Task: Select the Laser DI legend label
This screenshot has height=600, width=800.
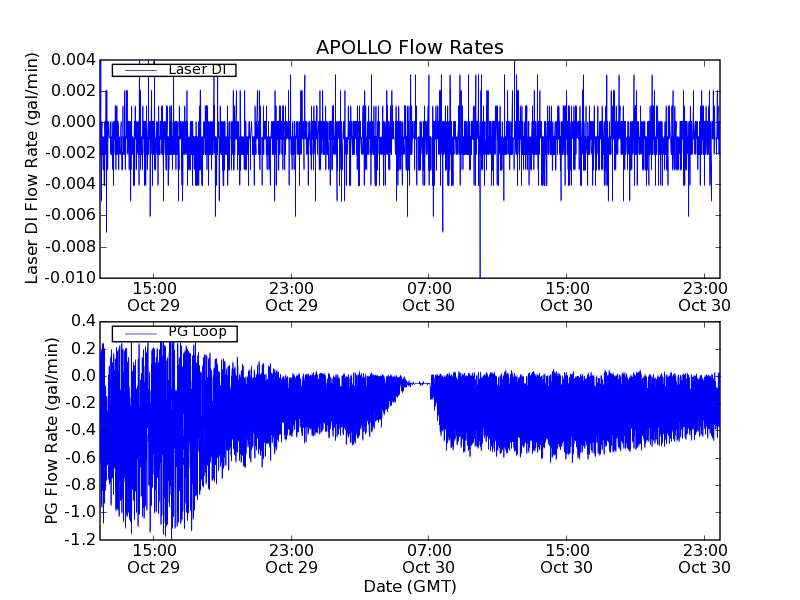Action: [197, 70]
